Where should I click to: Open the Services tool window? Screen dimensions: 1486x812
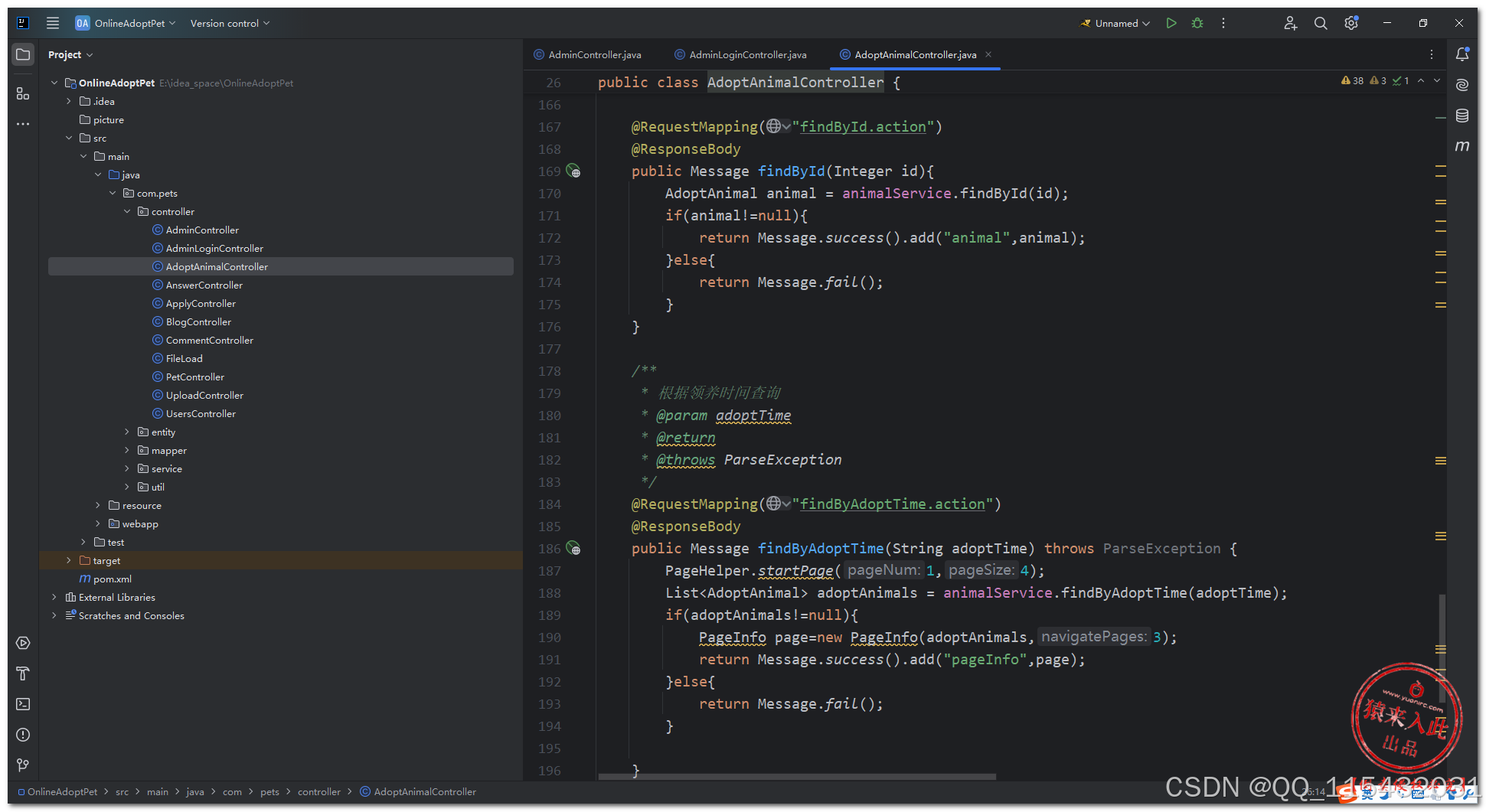[x=23, y=643]
